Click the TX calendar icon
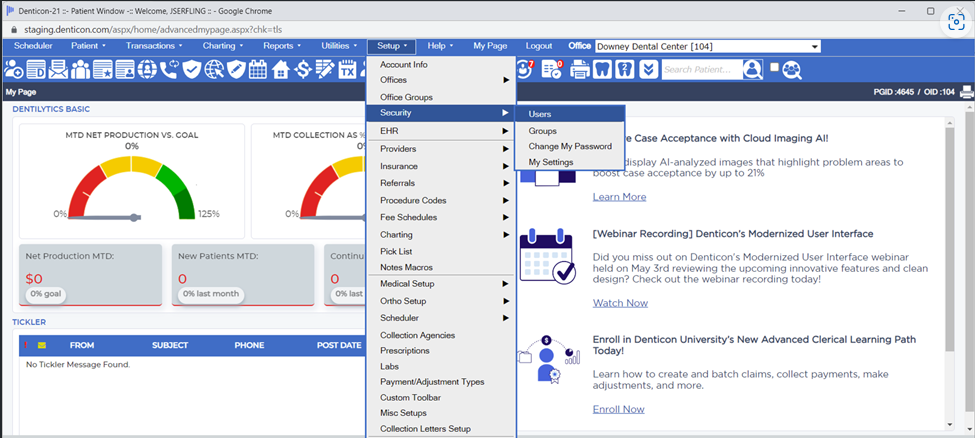975x438 pixels. [347, 69]
